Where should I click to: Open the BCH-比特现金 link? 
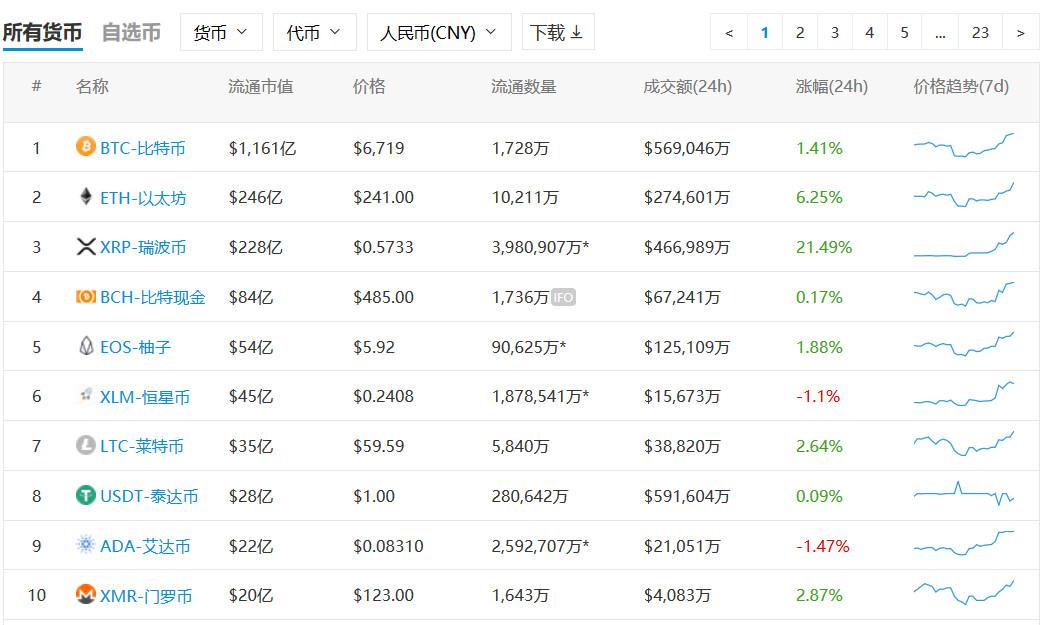click(152, 297)
